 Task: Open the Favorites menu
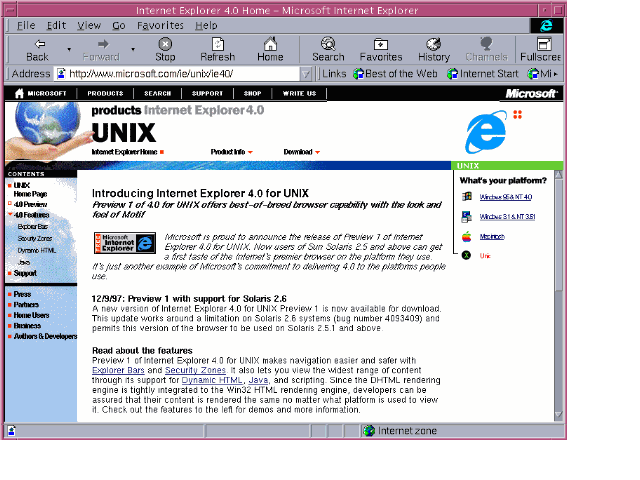[x=160, y=26]
